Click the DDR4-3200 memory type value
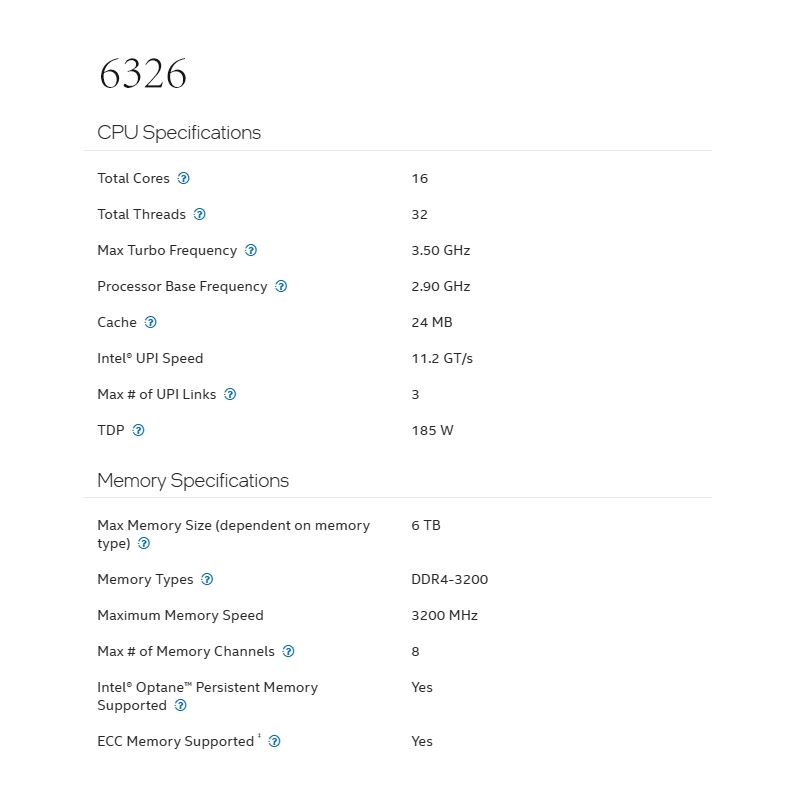800x800 pixels. (449, 579)
